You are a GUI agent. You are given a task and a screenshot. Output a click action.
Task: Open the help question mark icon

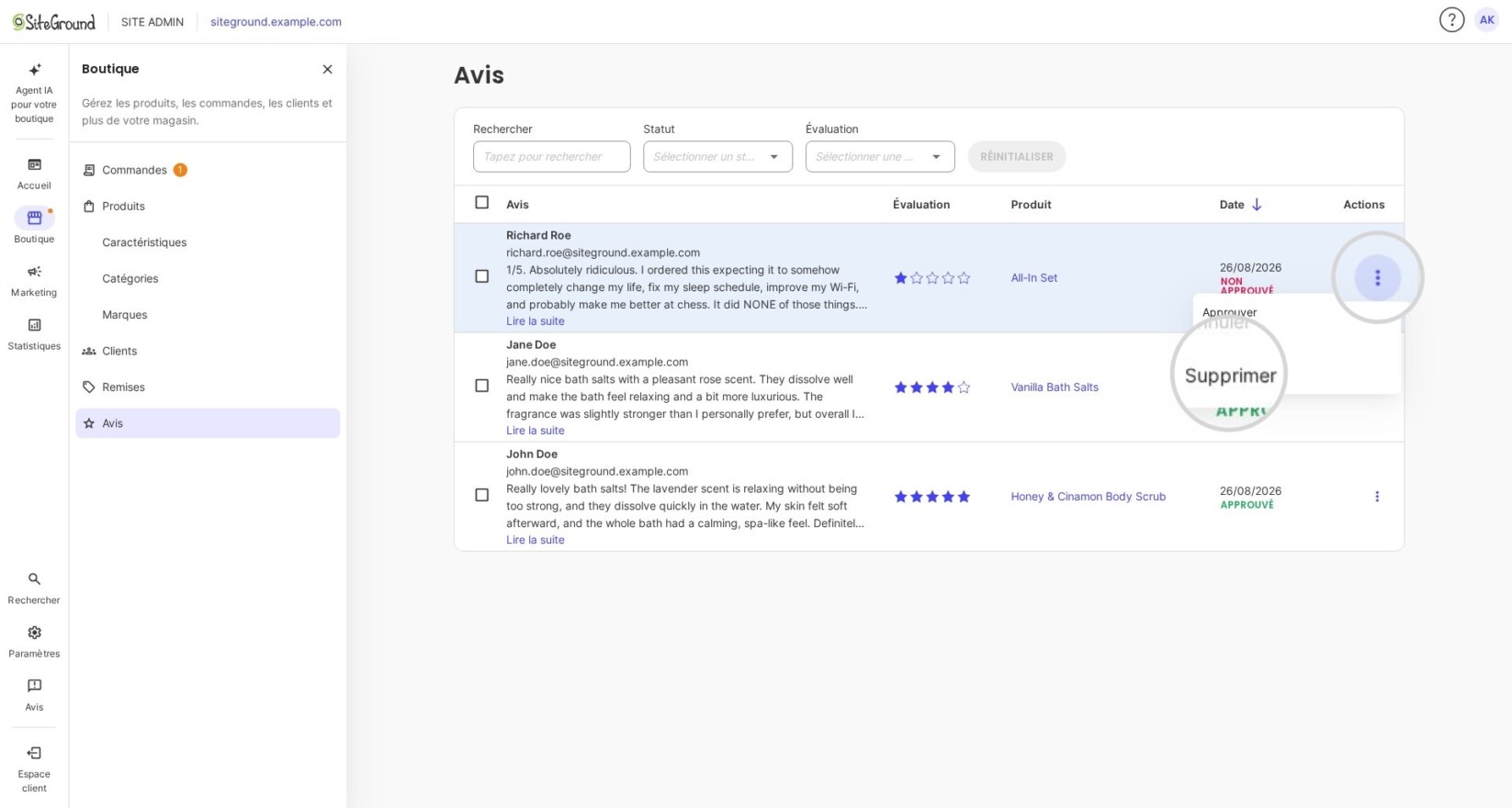tap(1451, 20)
